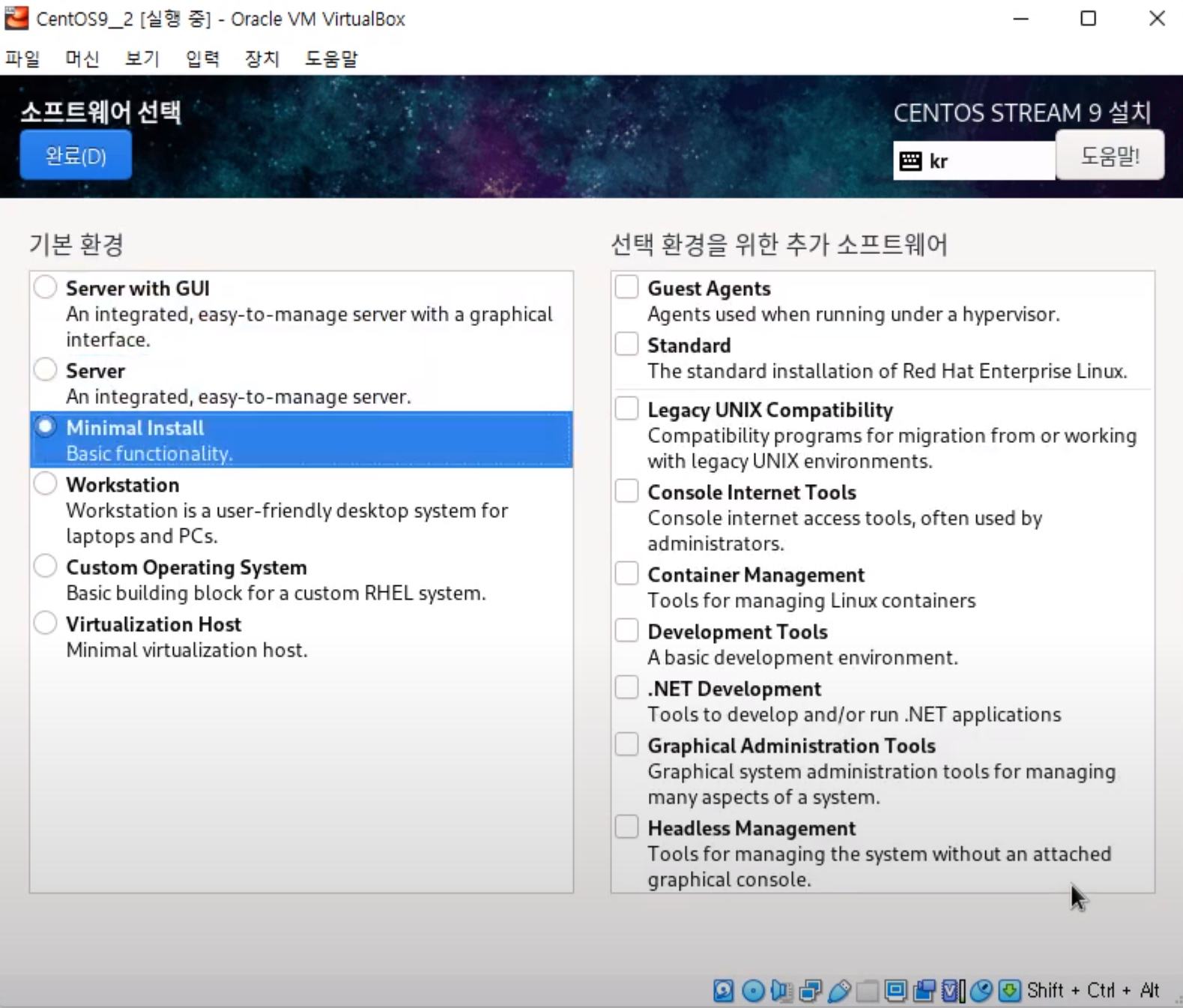Image resolution: width=1183 pixels, height=1008 pixels.
Task: Click the optical disc status icon
Action: [x=753, y=991]
